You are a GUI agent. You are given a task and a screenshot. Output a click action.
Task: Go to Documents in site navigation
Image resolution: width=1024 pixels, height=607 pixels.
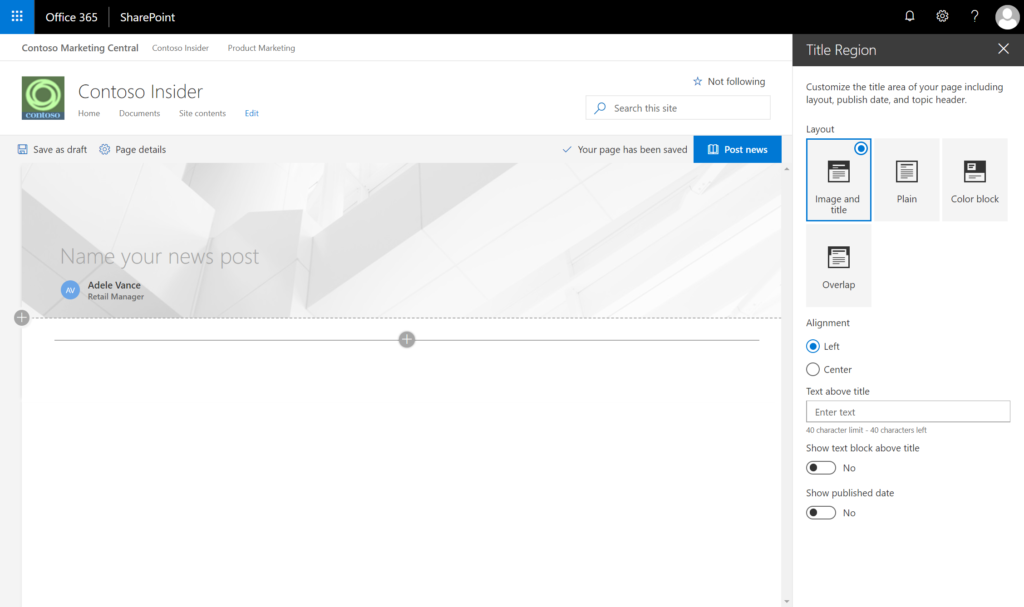(x=139, y=113)
